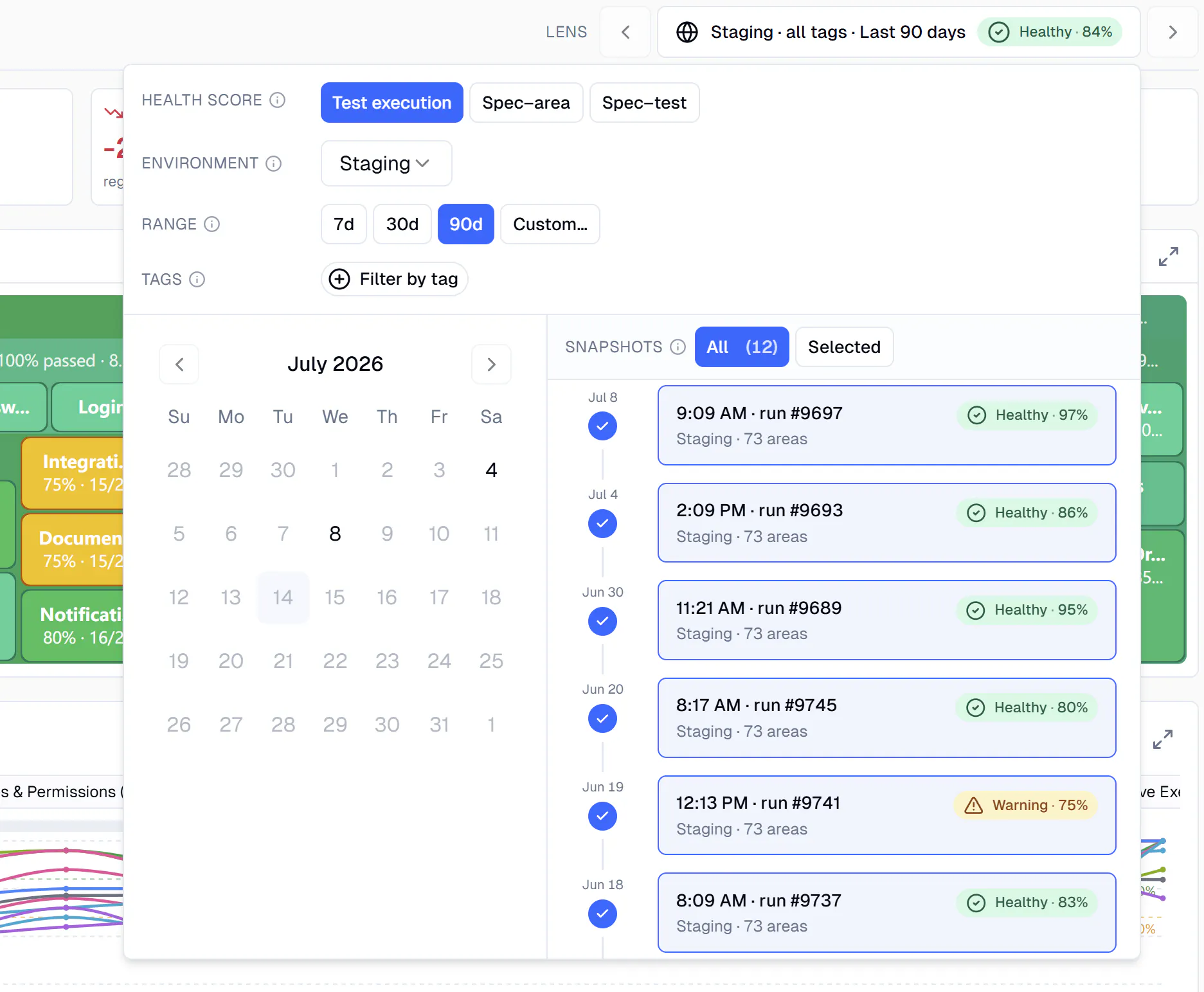Expand the lower chart panel with the arrows icon
Viewport: 1204px width, 992px height.
pos(1162,739)
